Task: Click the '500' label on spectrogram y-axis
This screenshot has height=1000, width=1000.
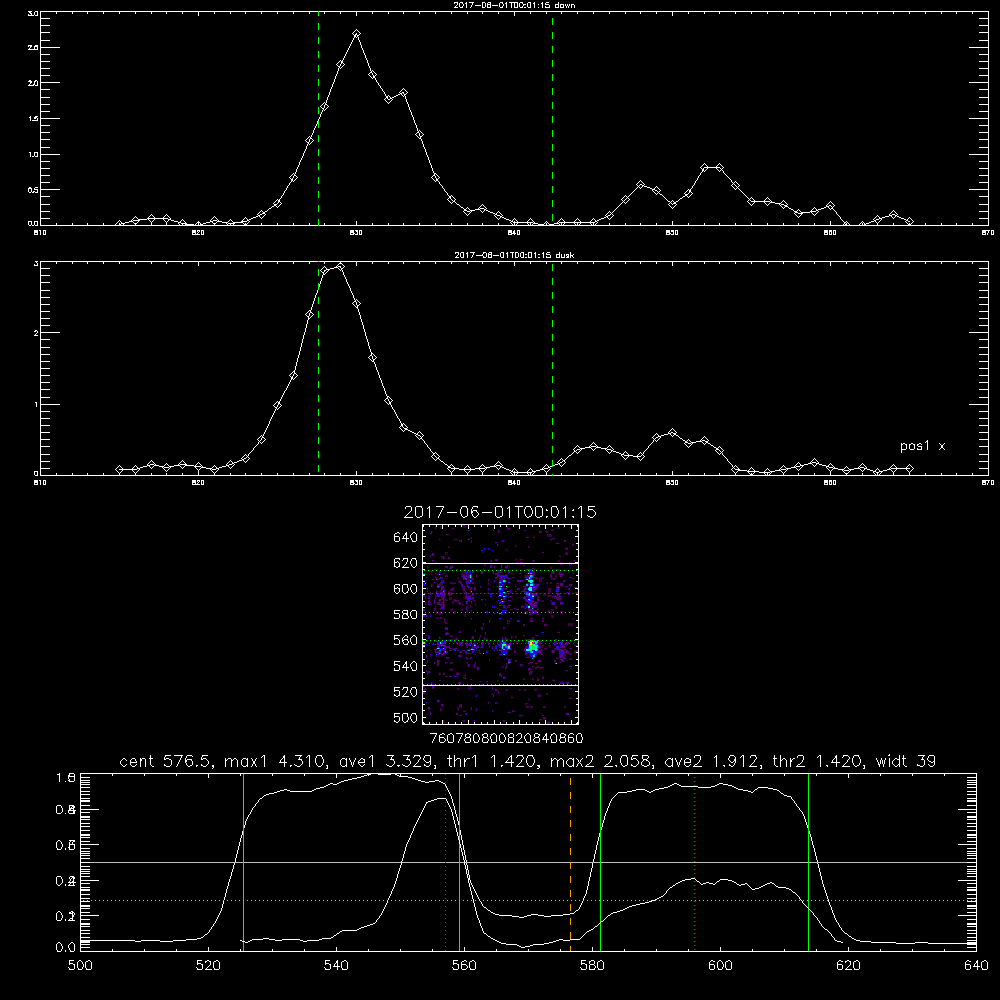Action: (x=406, y=717)
